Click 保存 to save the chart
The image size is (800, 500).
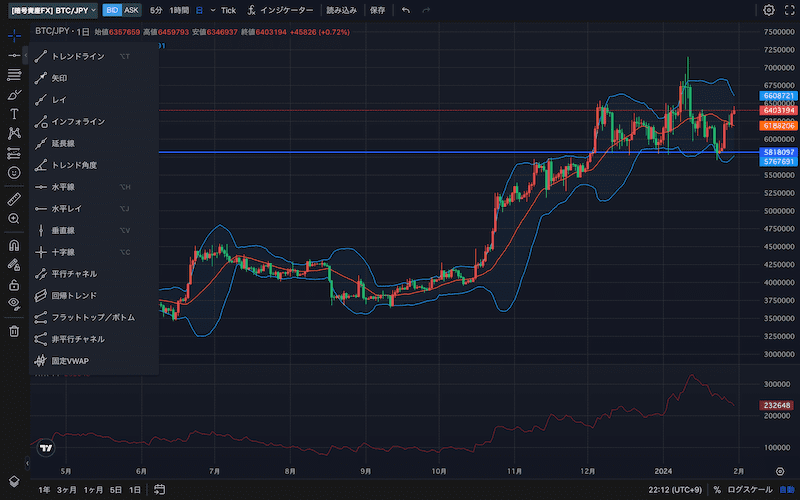(378, 10)
